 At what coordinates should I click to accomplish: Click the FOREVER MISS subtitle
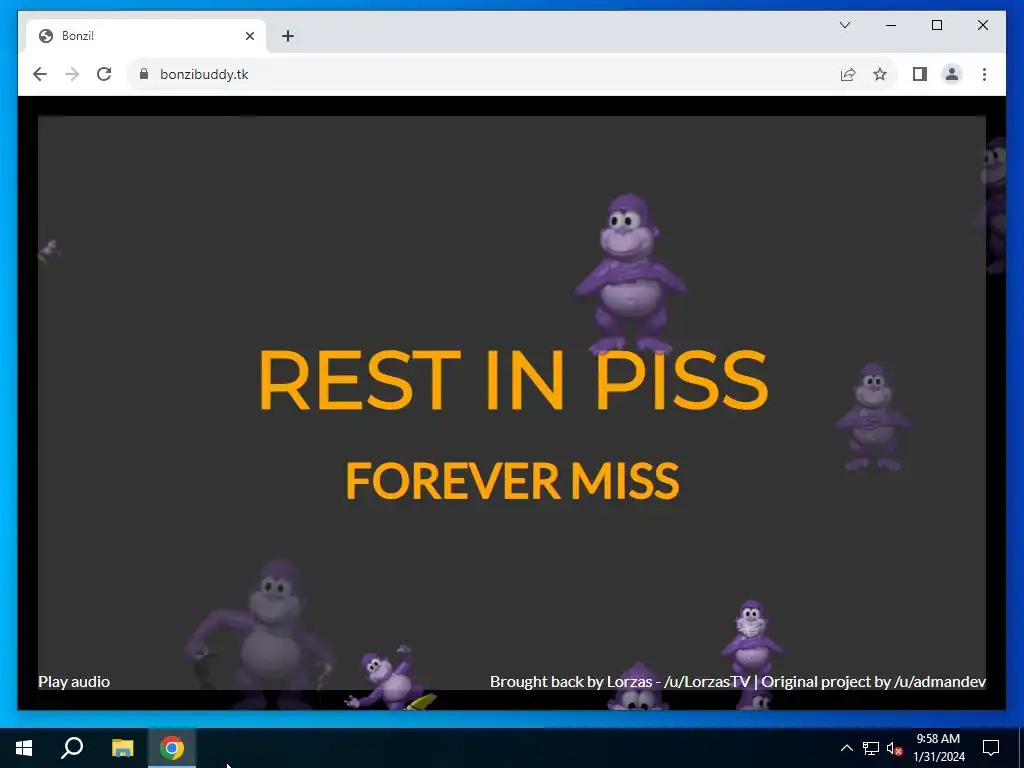(513, 481)
